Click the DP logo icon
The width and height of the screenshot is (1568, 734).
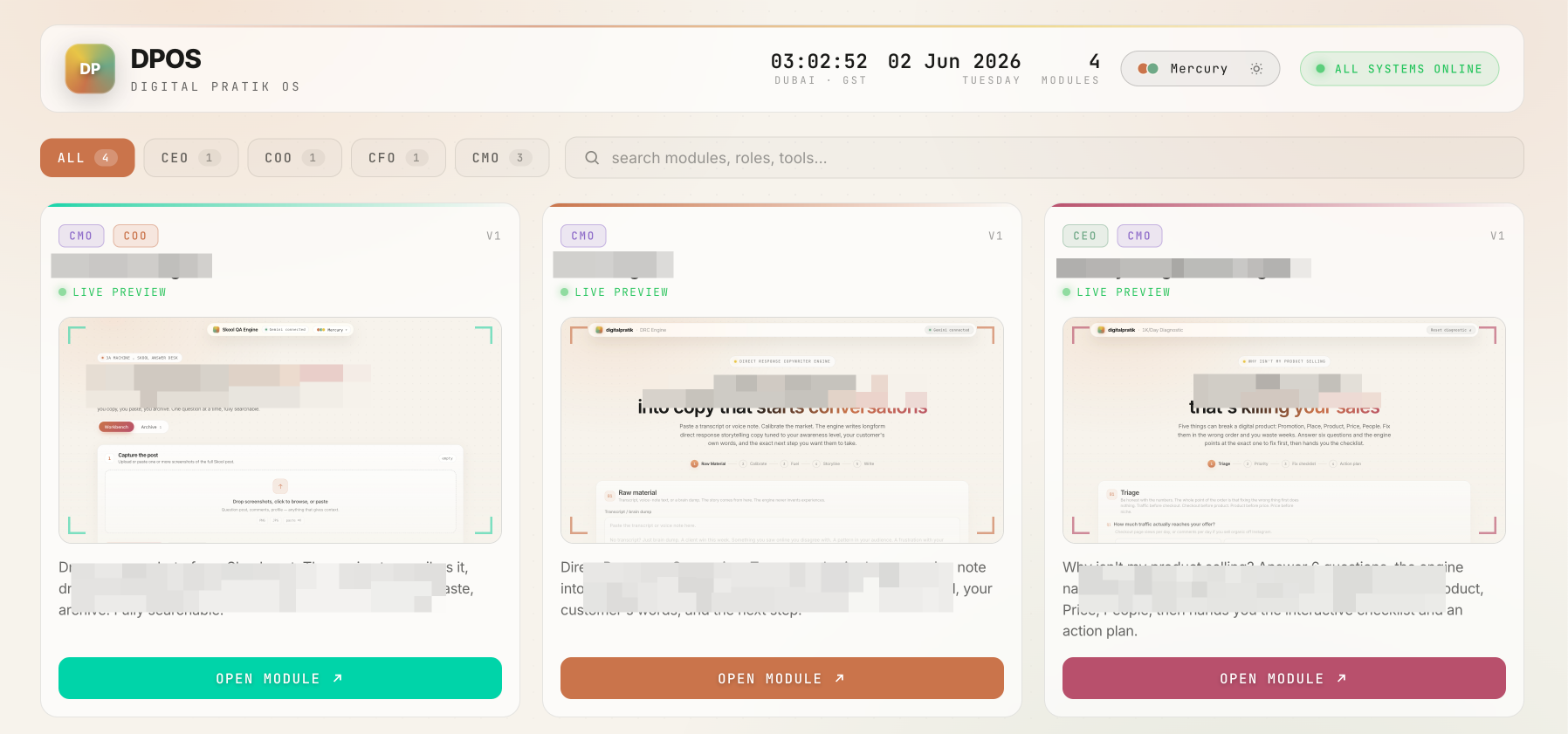90,69
